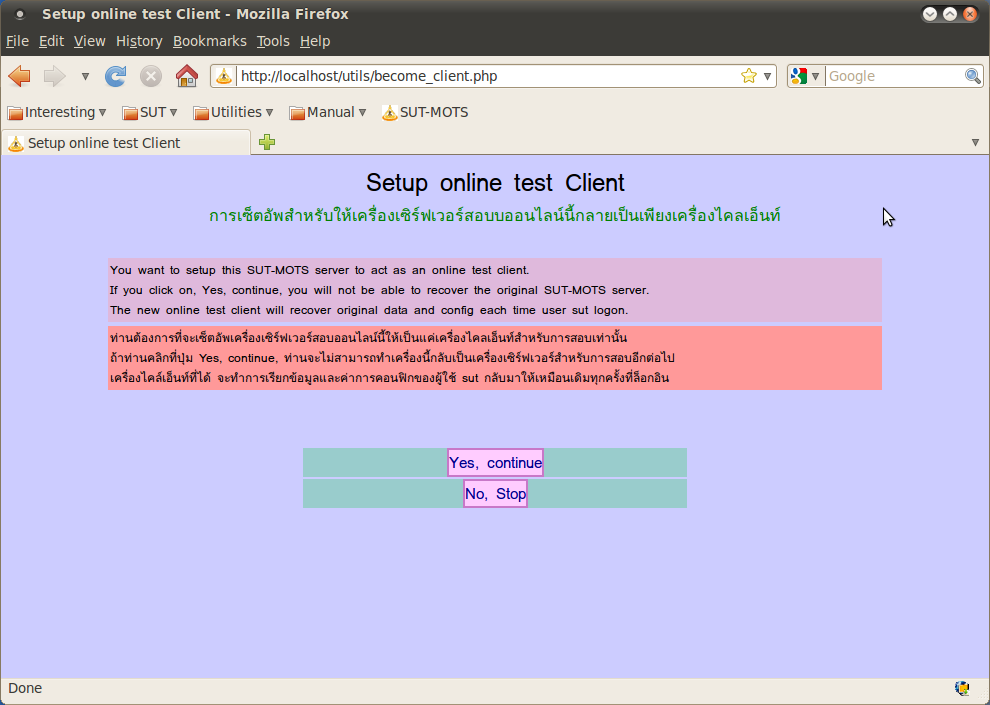Open the list all tabs dropdown
The width and height of the screenshot is (990, 705).
(975, 143)
